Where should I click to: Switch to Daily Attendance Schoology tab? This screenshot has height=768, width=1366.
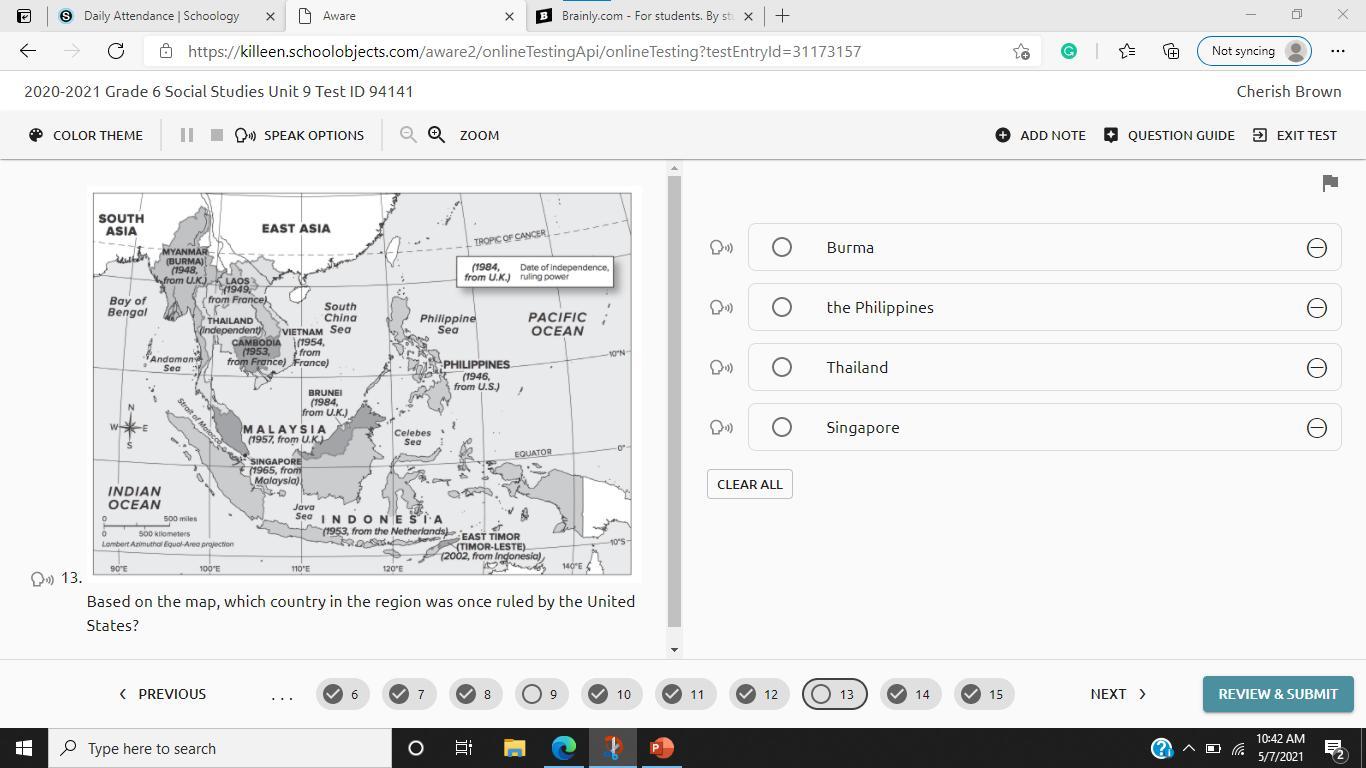tap(161, 16)
